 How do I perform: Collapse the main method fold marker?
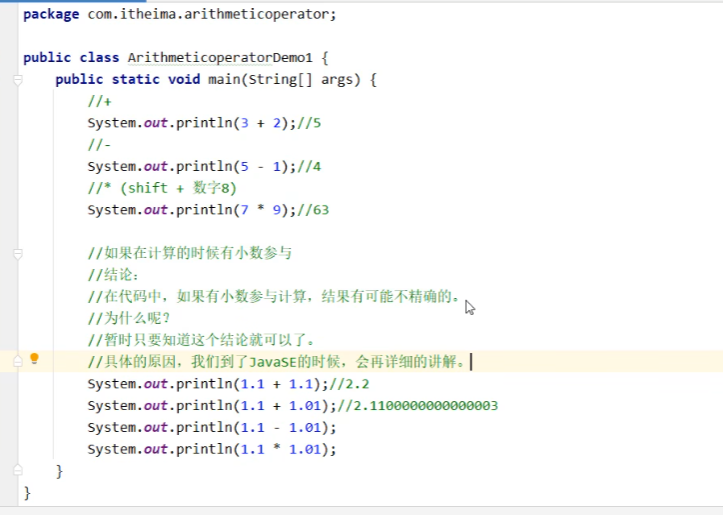[x=18, y=81]
